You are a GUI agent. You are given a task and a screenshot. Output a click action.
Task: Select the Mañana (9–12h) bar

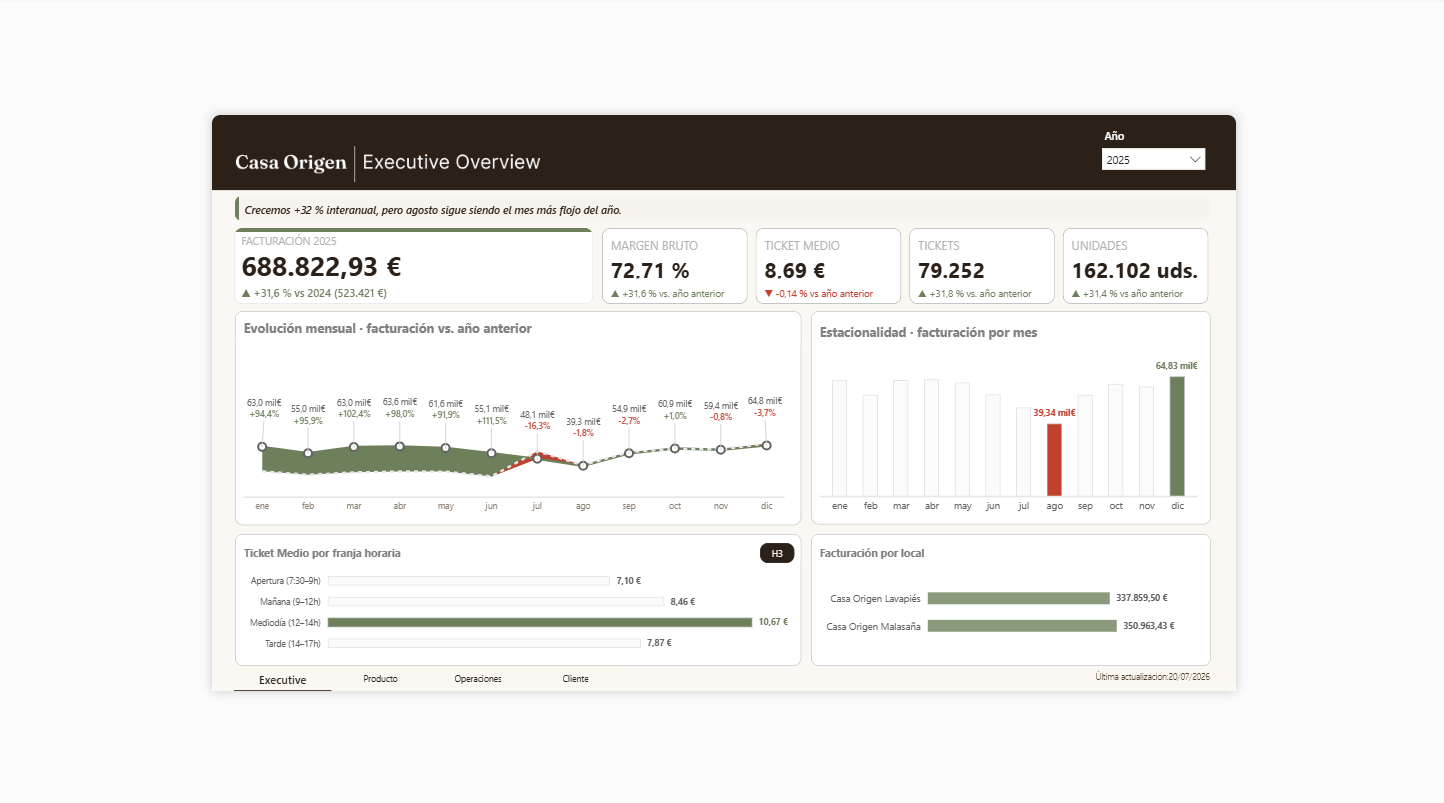coord(496,602)
